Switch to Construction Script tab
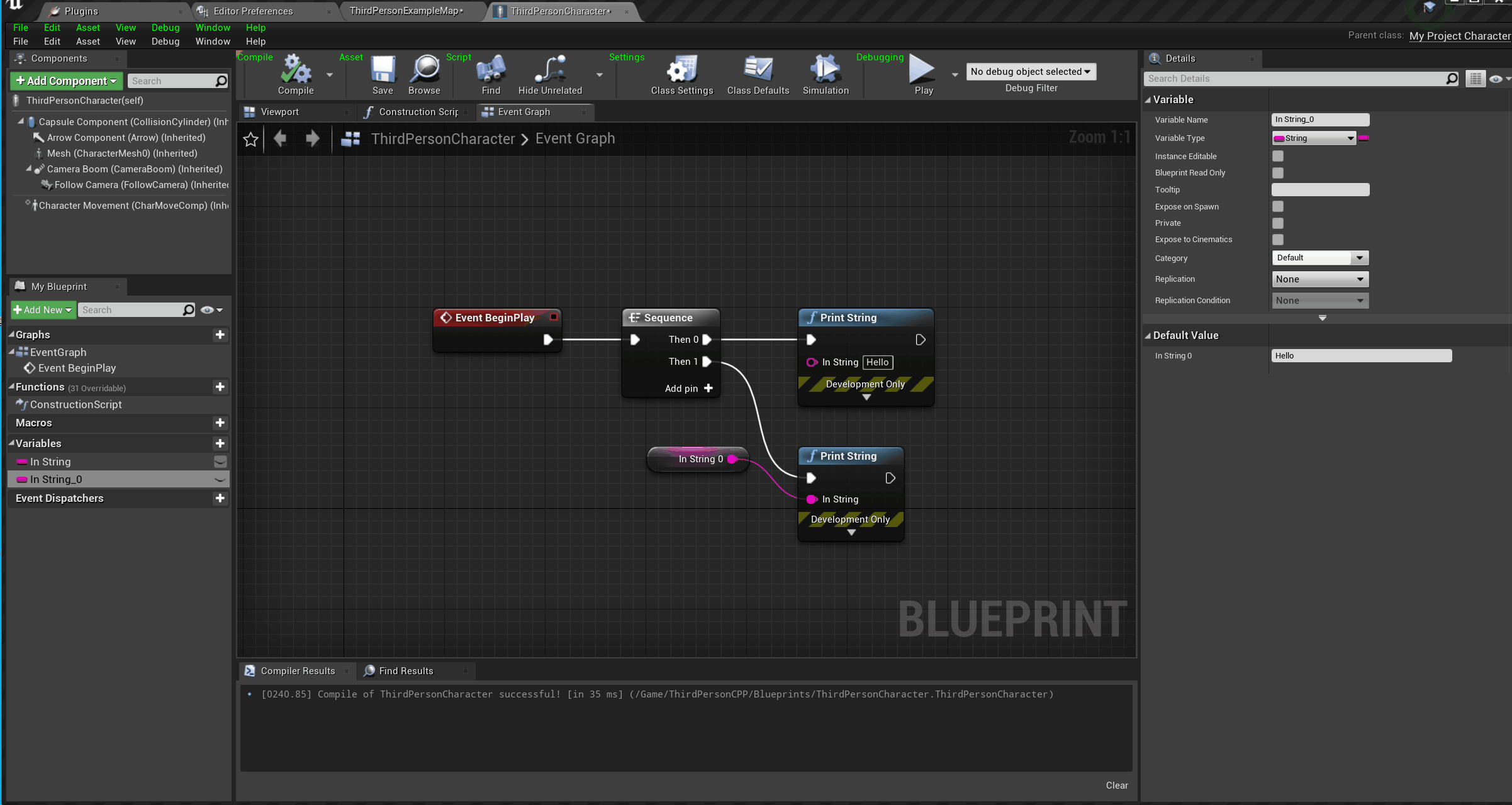Image resolution: width=1512 pixels, height=805 pixels. pos(414,111)
